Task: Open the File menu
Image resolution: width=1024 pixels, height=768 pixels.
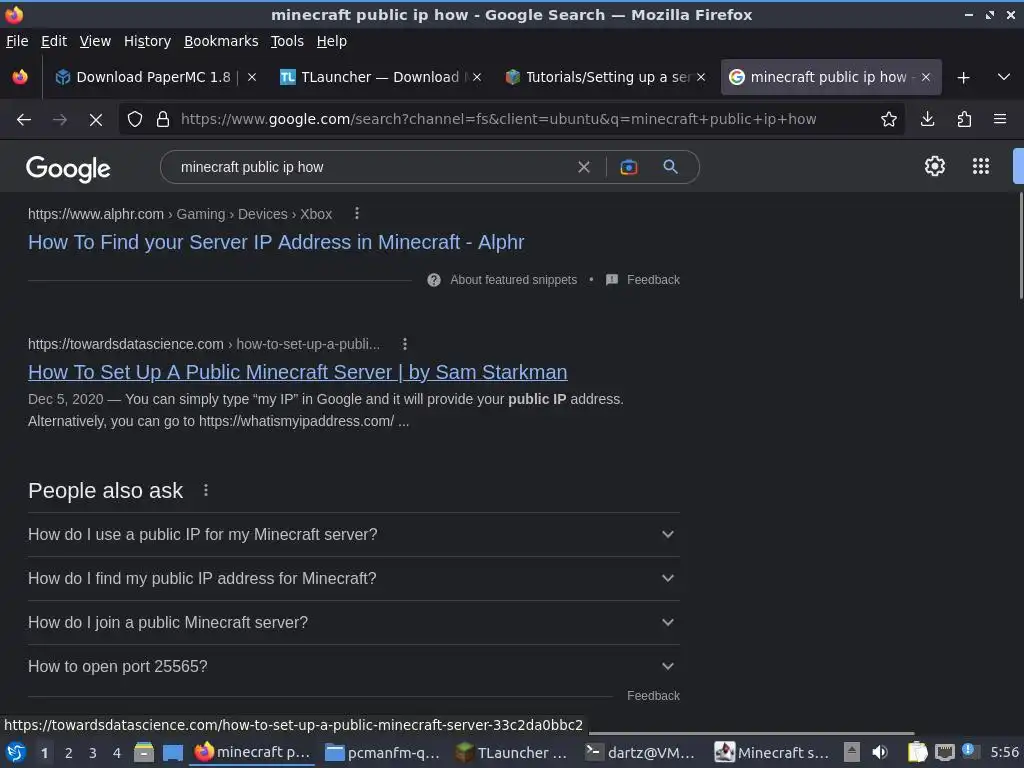Action: click(x=17, y=41)
